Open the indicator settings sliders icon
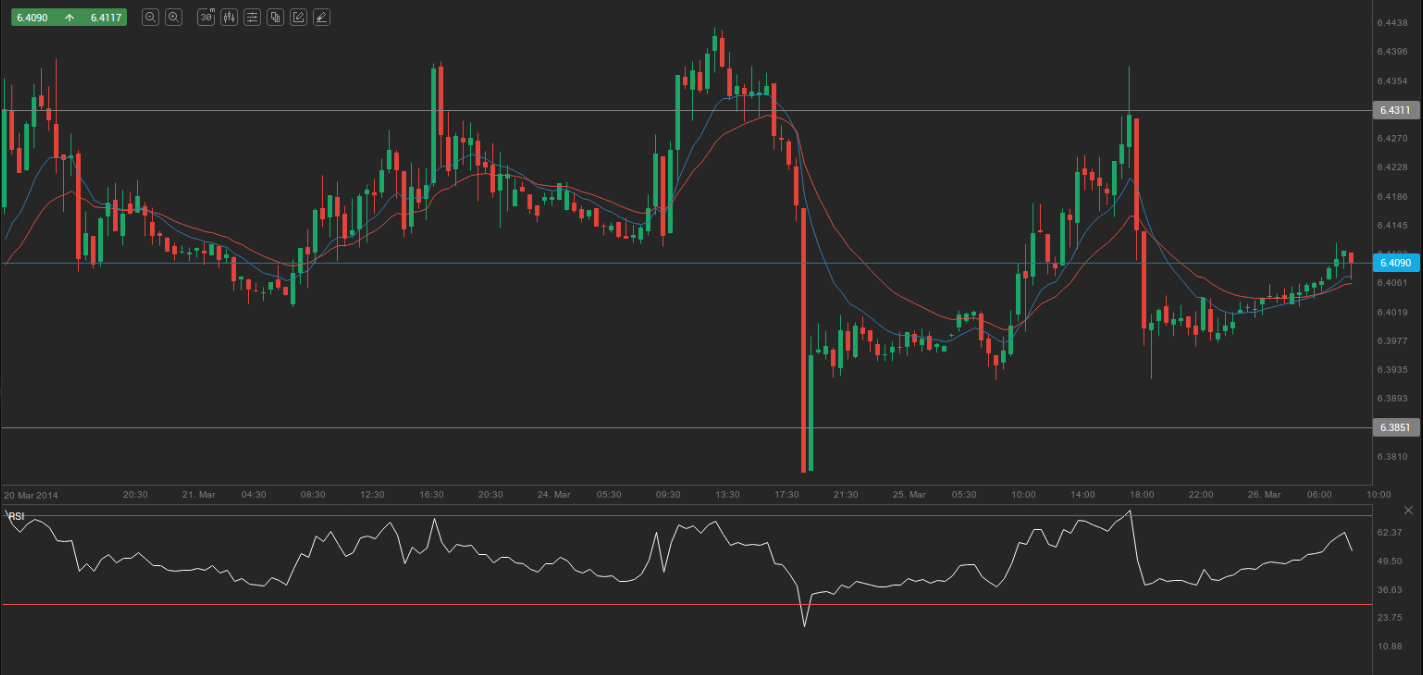Viewport: 1423px width, 675px height. pyautogui.click(x=252, y=17)
